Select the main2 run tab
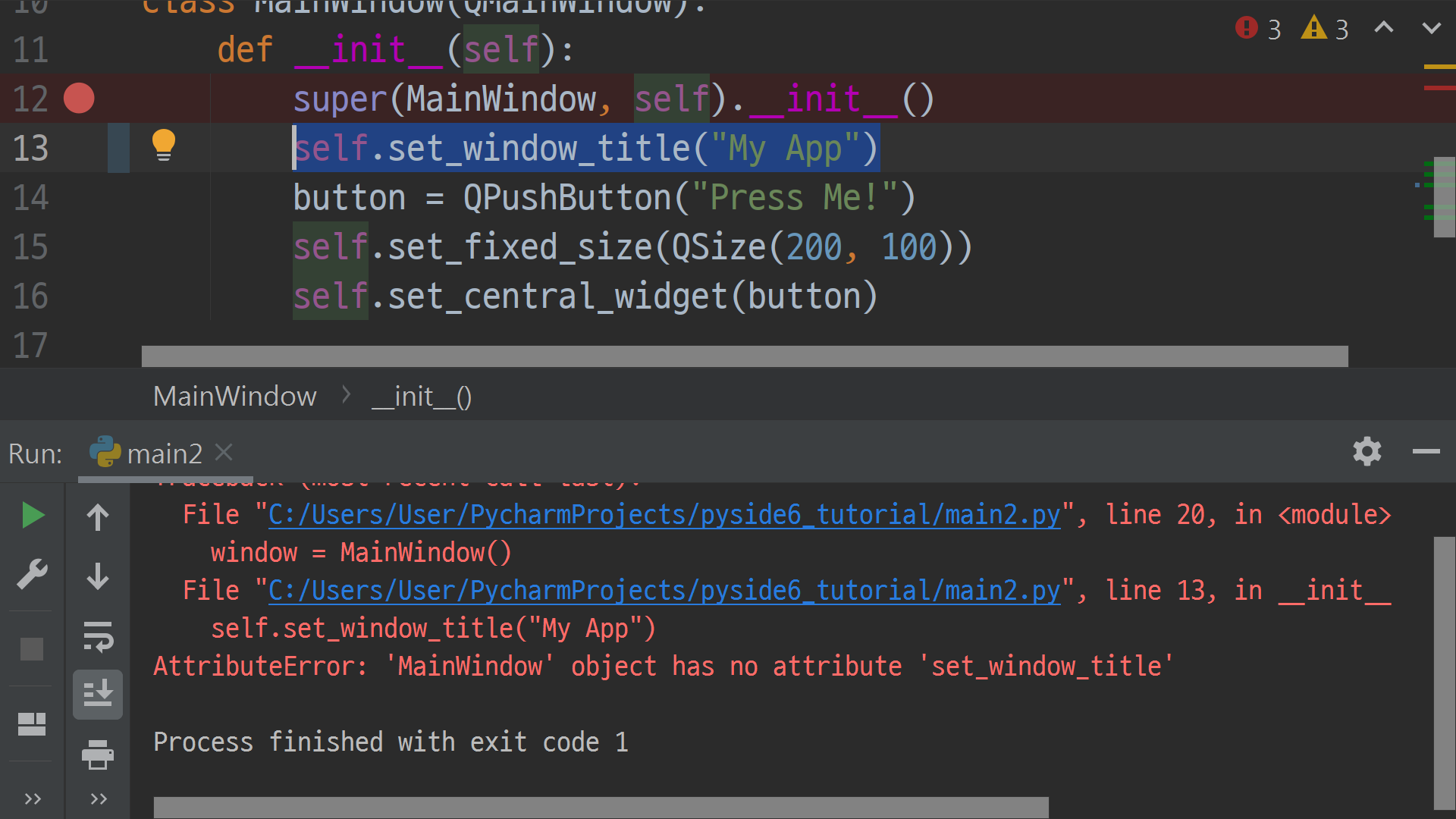Image resolution: width=1456 pixels, height=819 pixels. coord(163,453)
